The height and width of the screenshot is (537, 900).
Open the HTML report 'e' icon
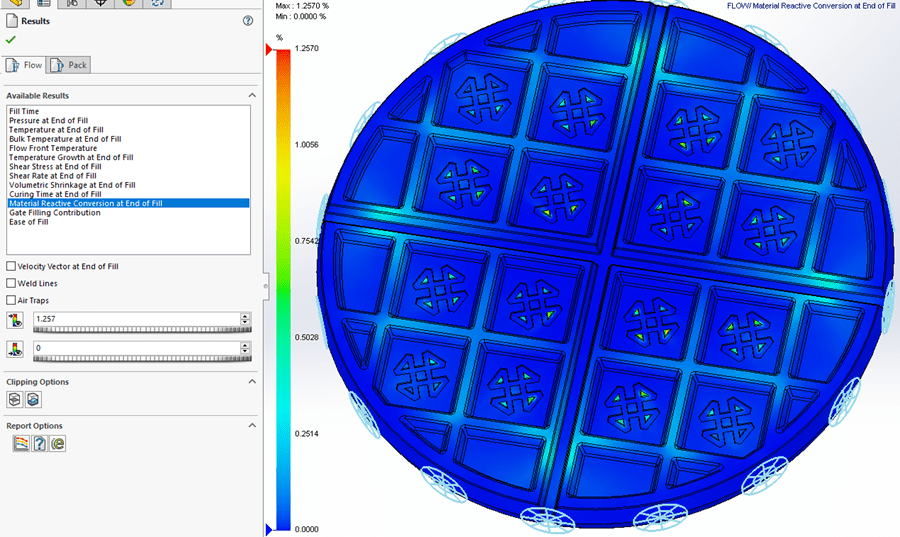57,443
